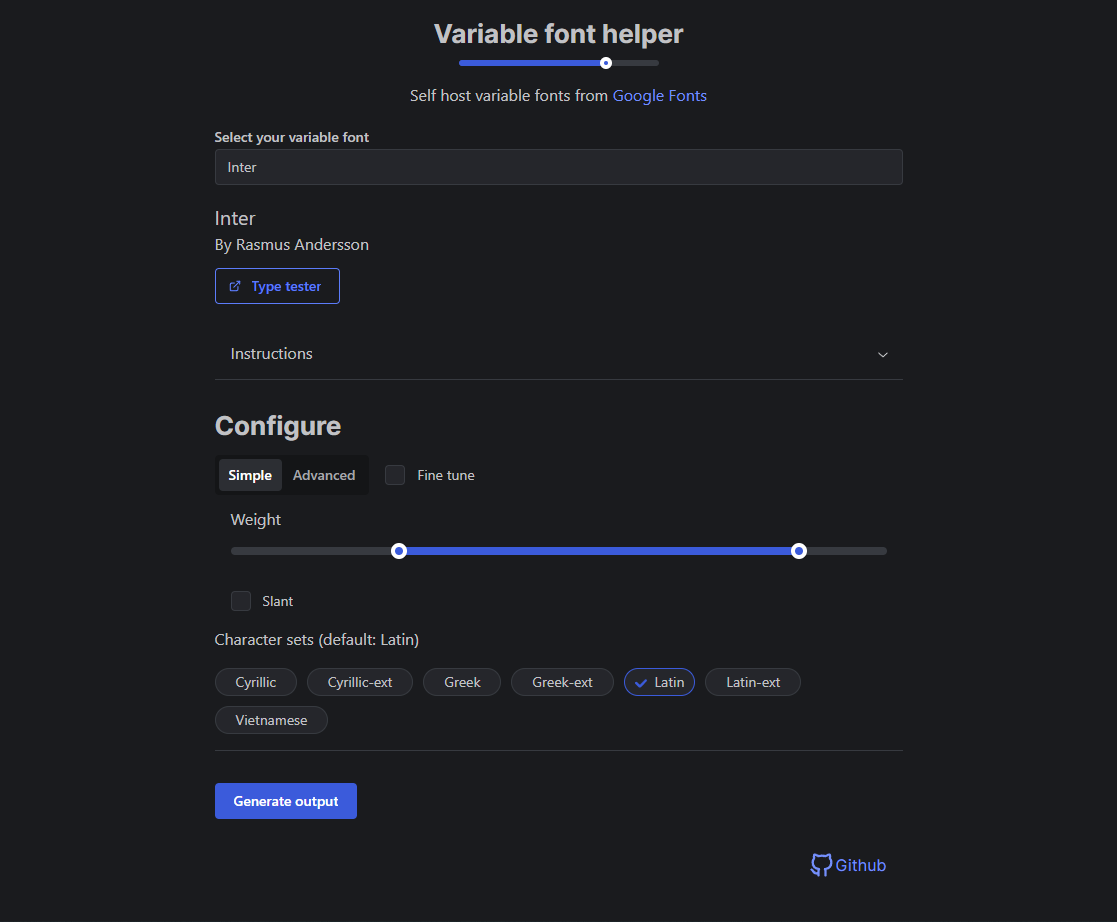Expand the Instructions chevron

[x=883, y=354]
